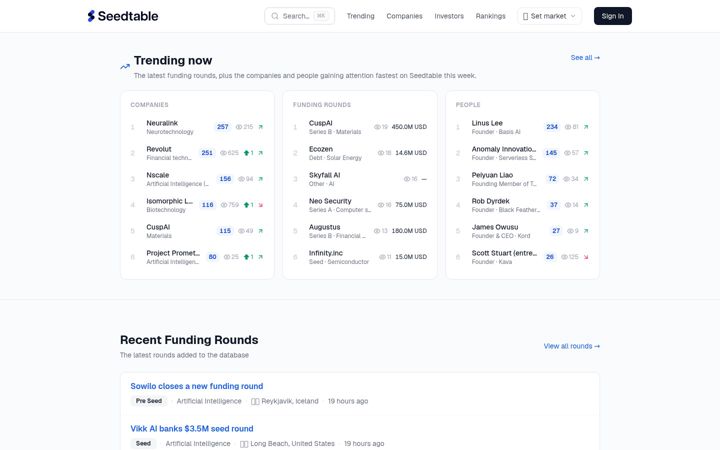Viewport: 720px width, 450px height.
Task: Open the Companies nav item
Action: coord(404,16)
